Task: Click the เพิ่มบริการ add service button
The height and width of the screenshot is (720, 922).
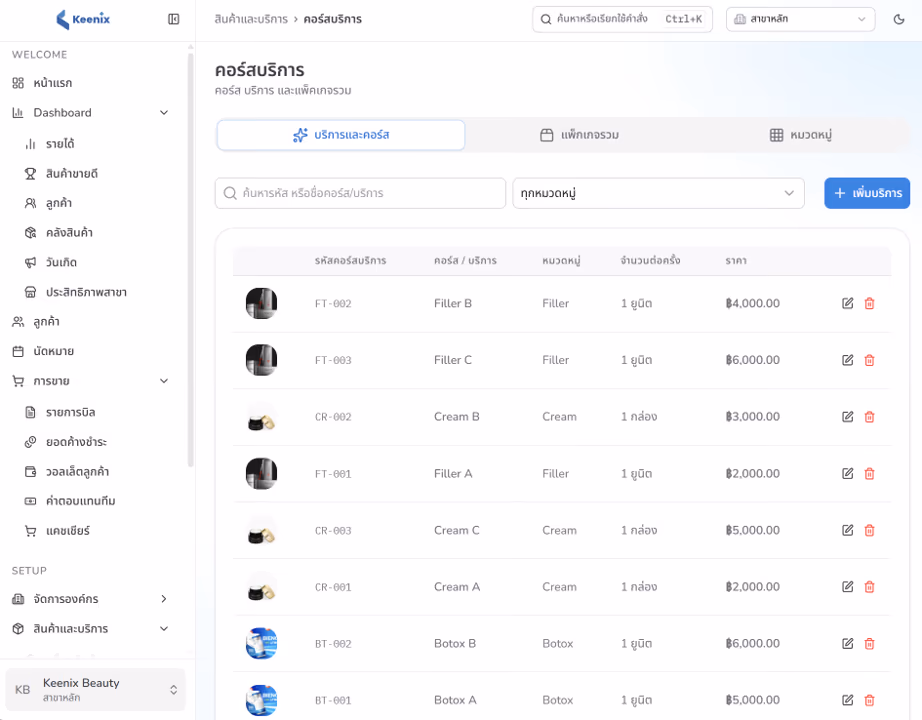Action: point(867,193)
